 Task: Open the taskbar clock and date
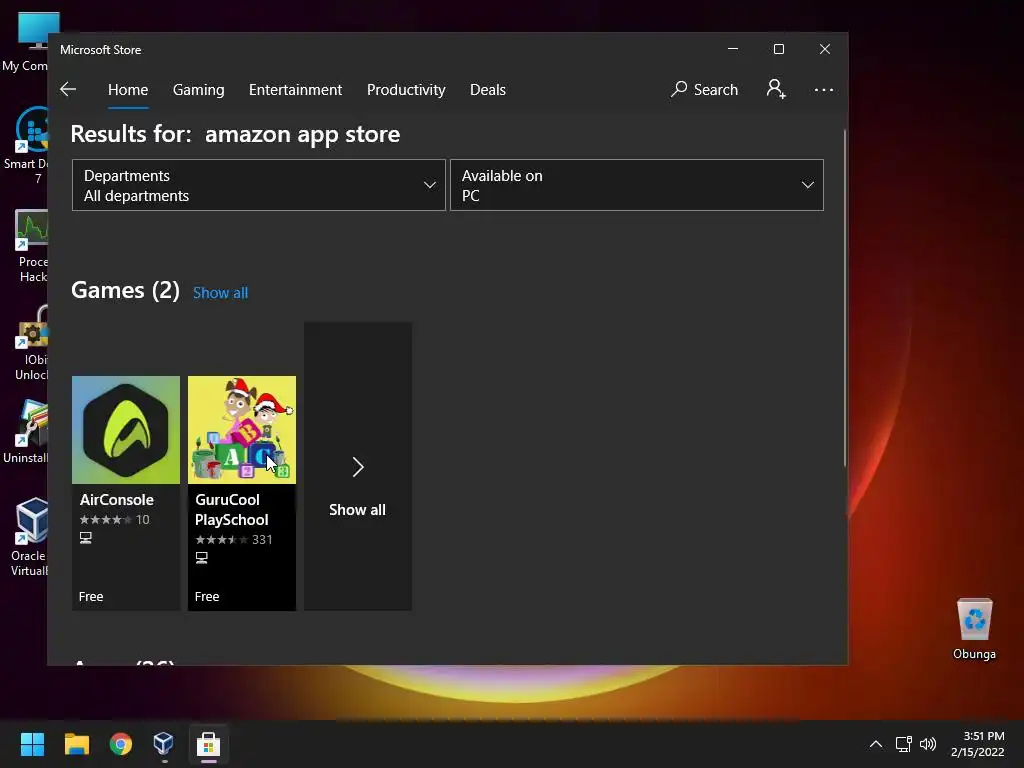[978, 744]
